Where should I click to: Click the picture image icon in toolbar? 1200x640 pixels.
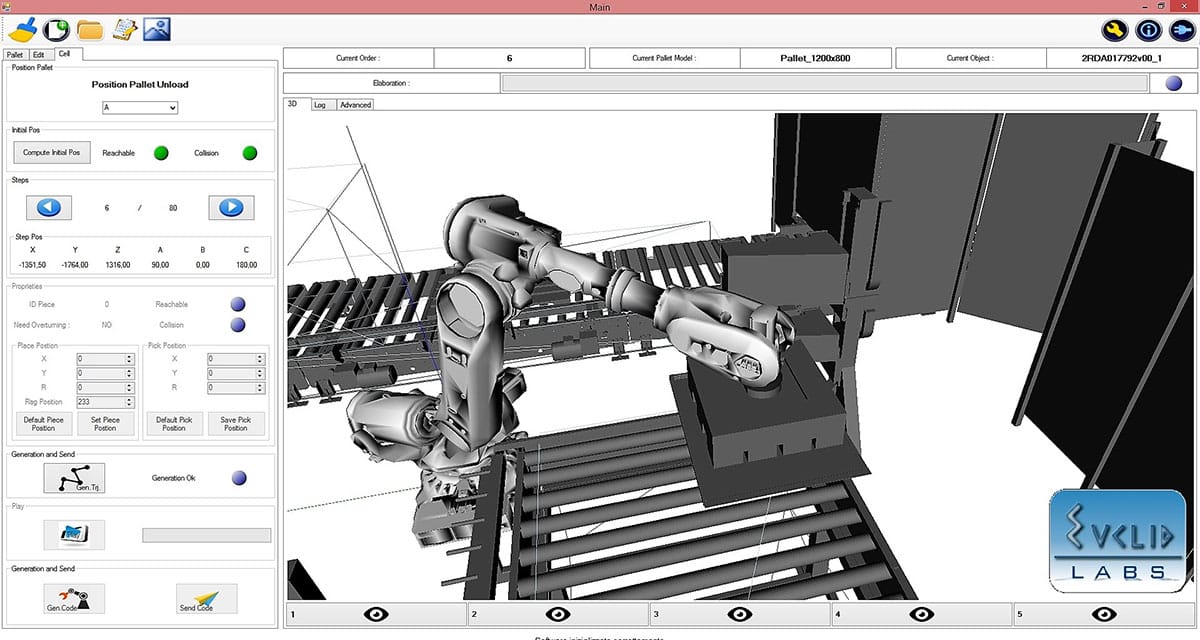click(158, 30)
